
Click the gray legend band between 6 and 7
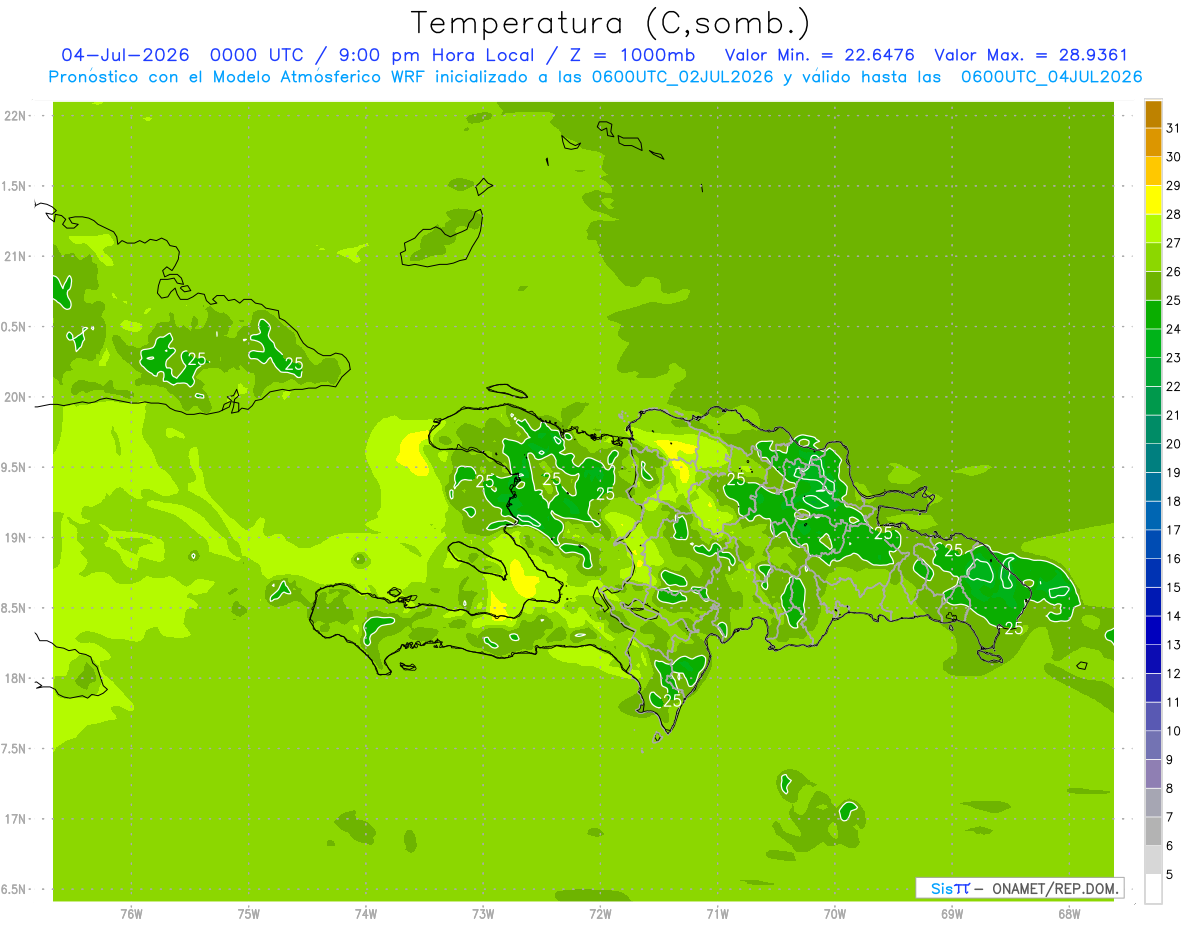click(x=1153, y=831)
